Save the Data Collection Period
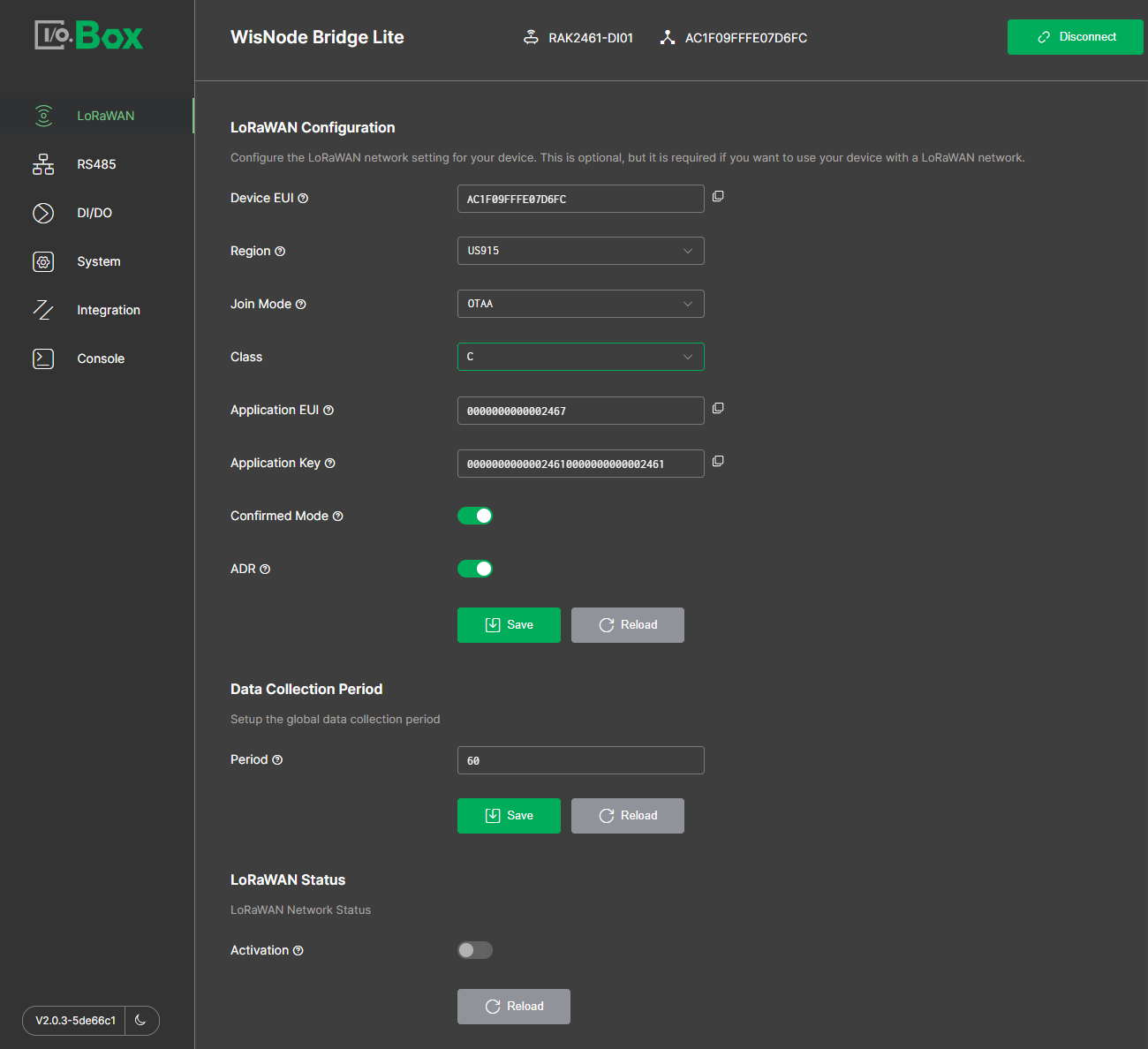 509,816
